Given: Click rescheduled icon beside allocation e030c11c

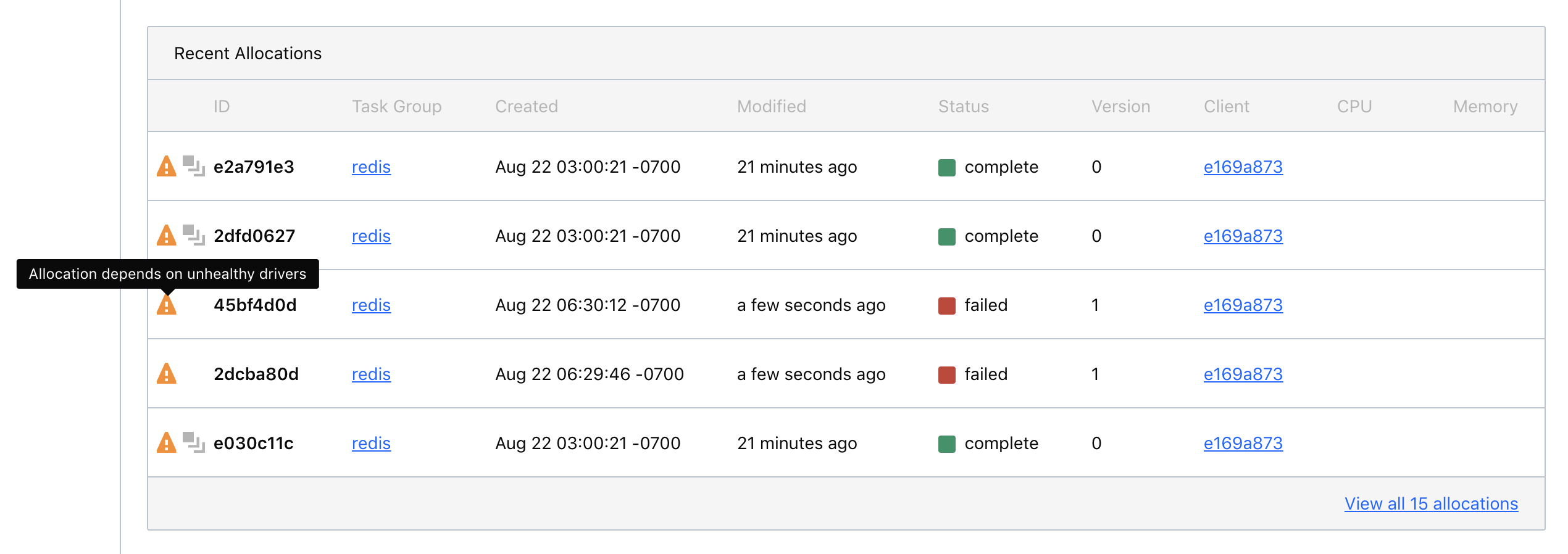Looking at the screenshot, I should [193, 442].
